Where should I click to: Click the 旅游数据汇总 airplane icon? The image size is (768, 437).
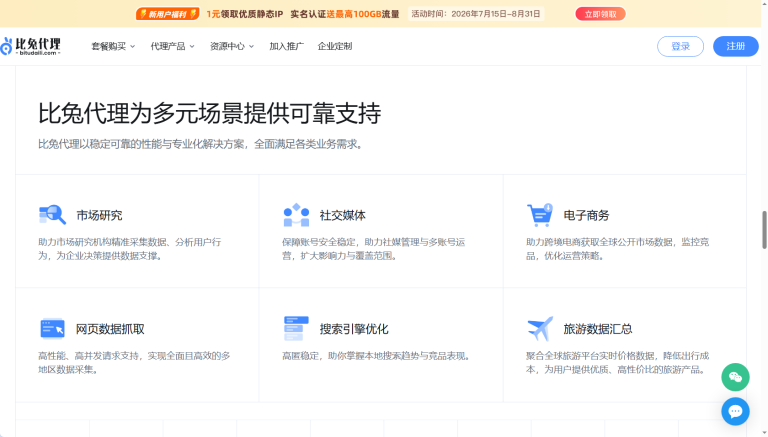click(x=540, y=329)
